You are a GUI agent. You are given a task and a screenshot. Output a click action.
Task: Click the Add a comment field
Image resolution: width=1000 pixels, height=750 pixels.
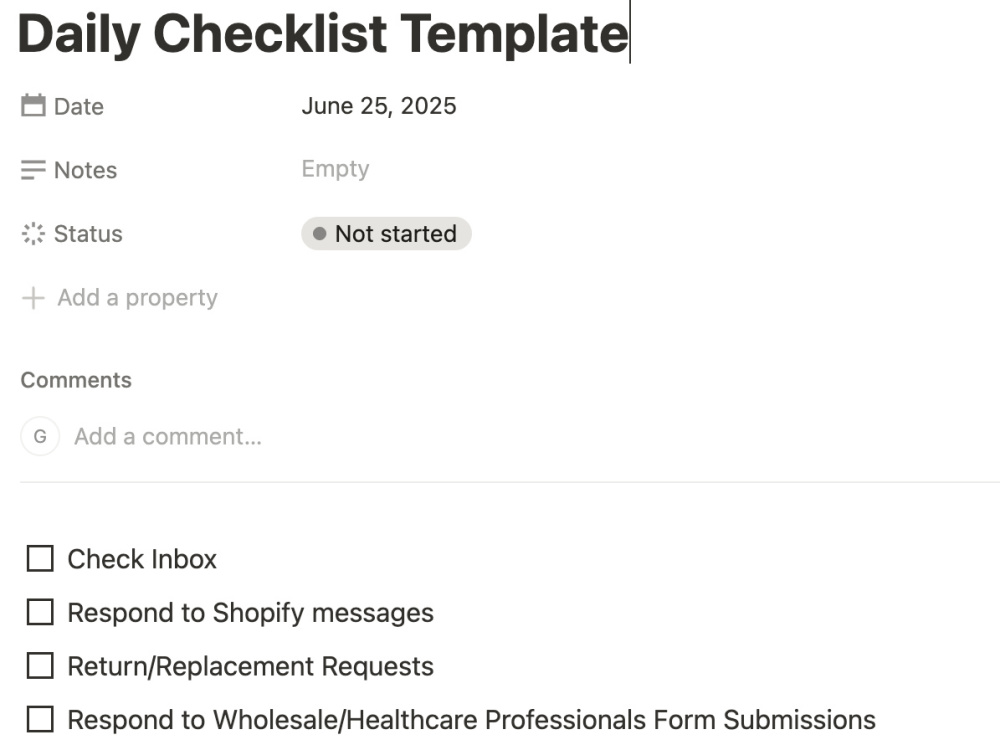click(168, 437)
